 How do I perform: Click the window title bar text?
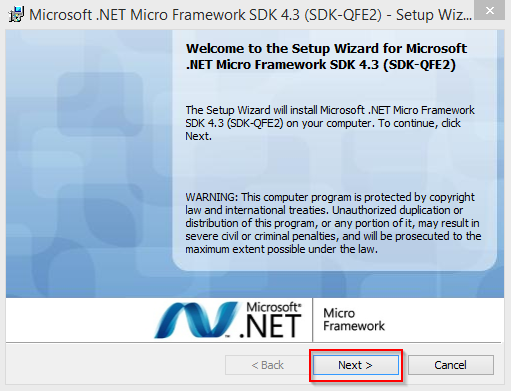click(250, 15)
